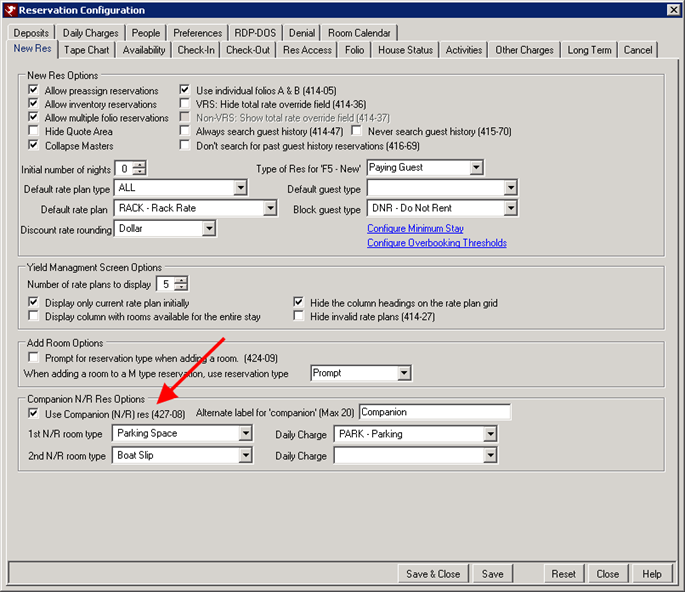Uncheck Collapse Masters option
Viewport: 685px width, 592px height.
point(35,145)
